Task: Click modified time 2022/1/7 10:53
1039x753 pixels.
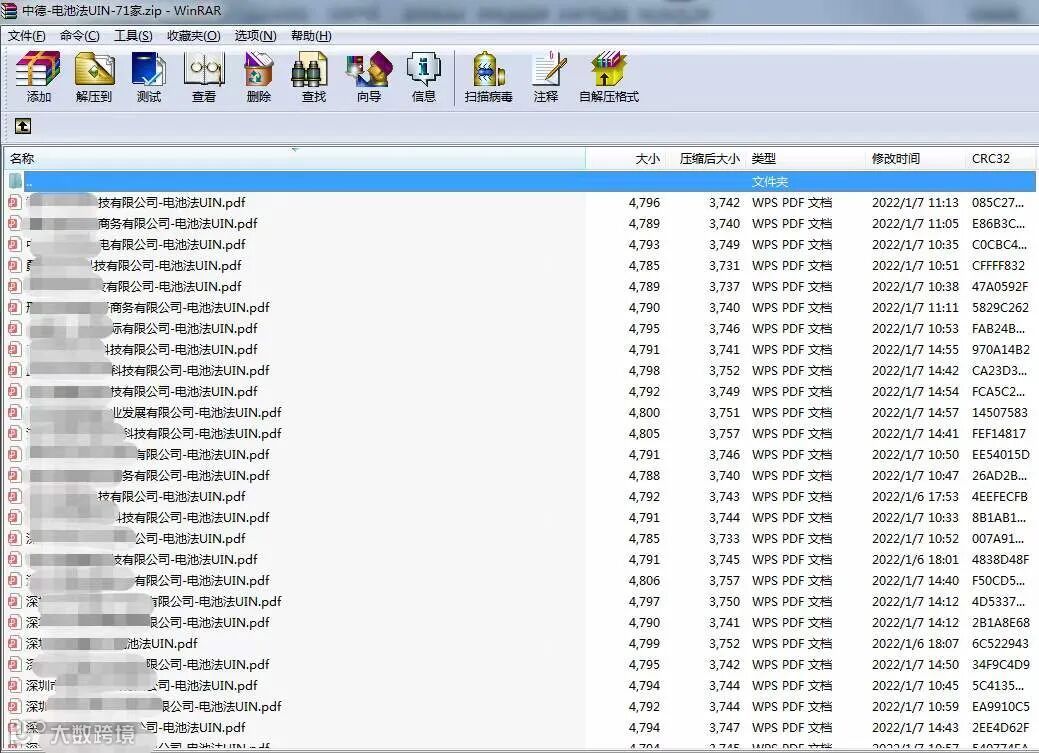Action: pyautogui.click(x=915, y=329)
